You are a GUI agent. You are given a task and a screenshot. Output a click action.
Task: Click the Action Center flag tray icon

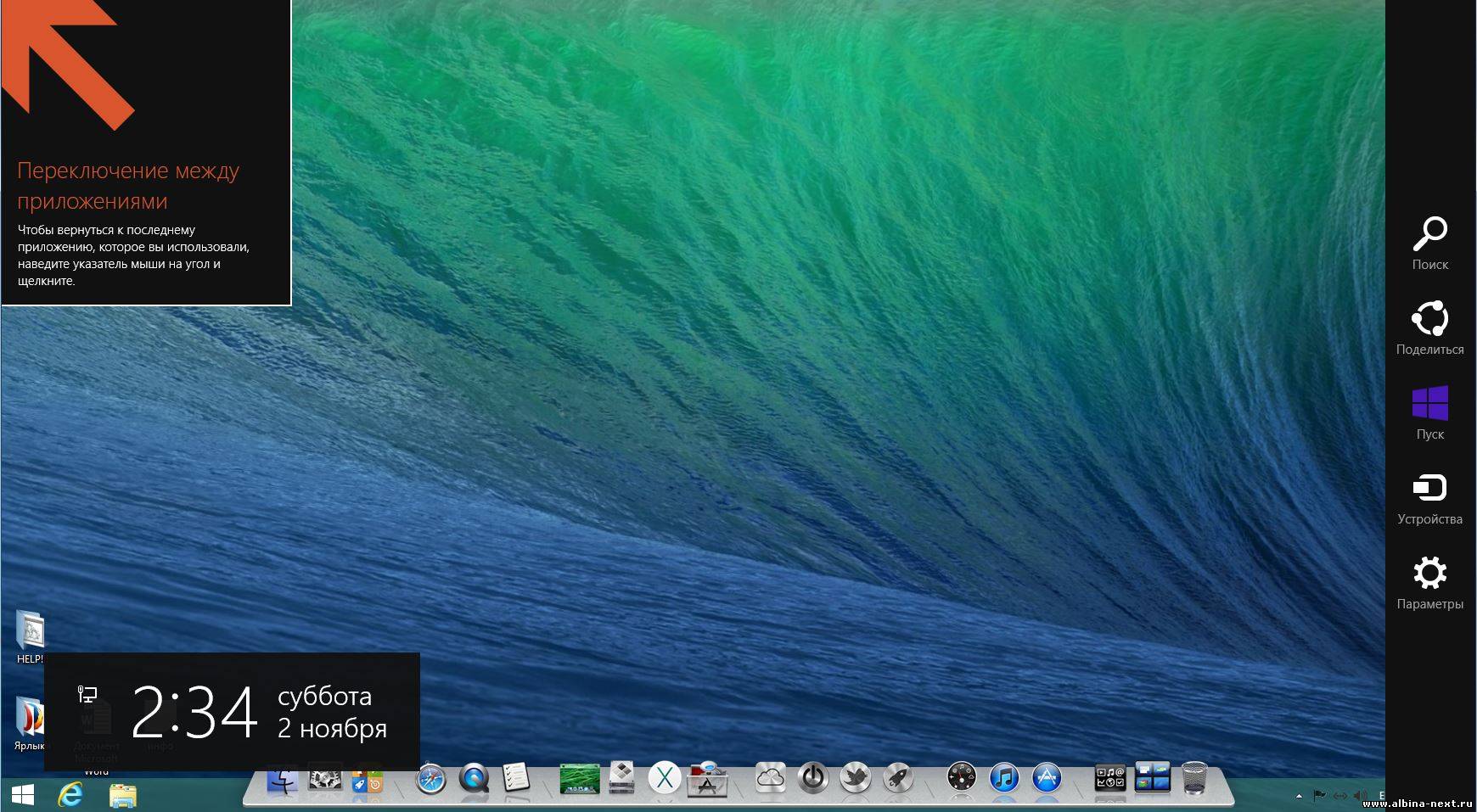pyautogui.click(x=1319, y=797)
